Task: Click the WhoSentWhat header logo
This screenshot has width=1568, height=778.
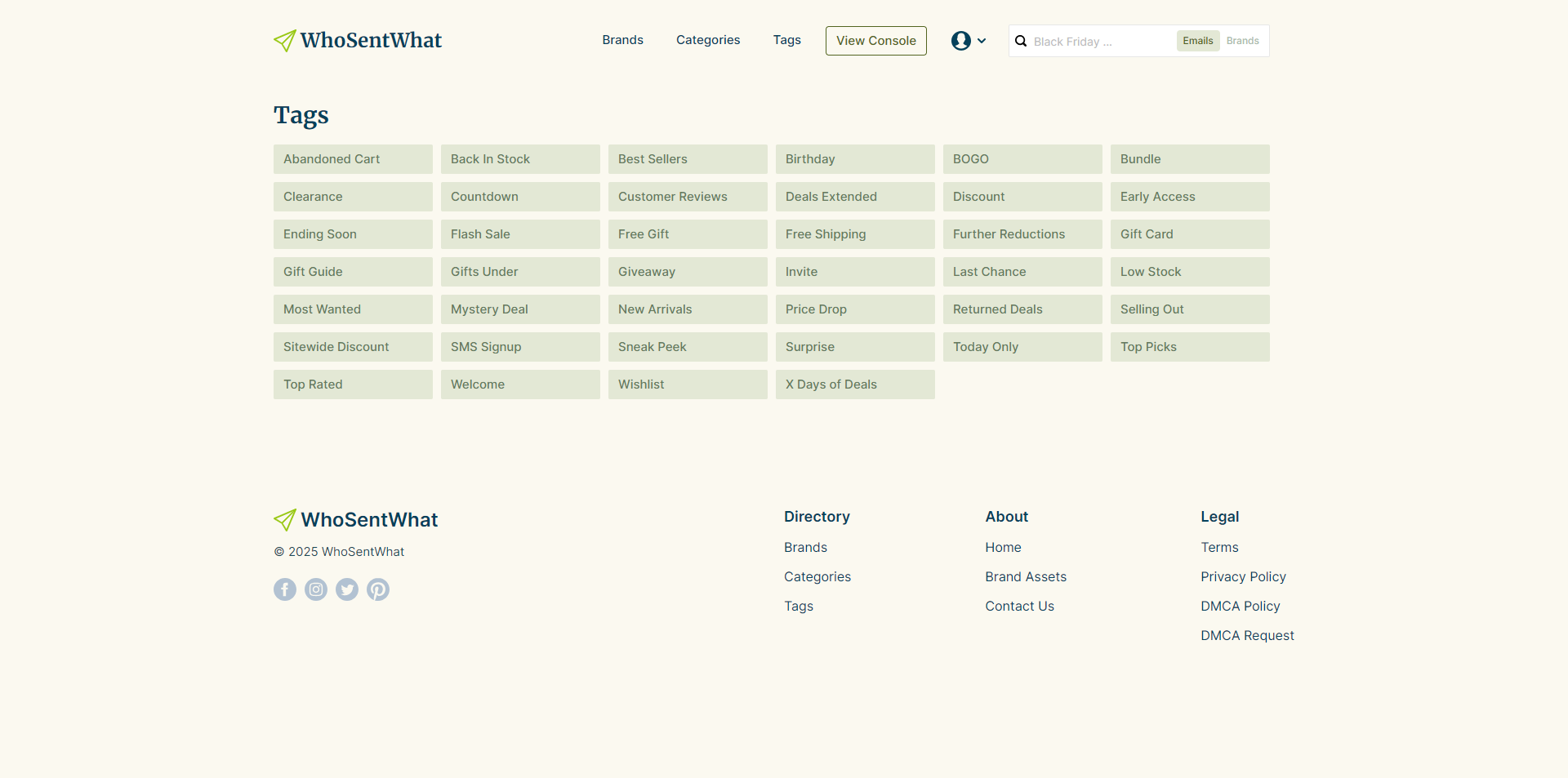Action: pyautogui.click(x=358, y=41)
